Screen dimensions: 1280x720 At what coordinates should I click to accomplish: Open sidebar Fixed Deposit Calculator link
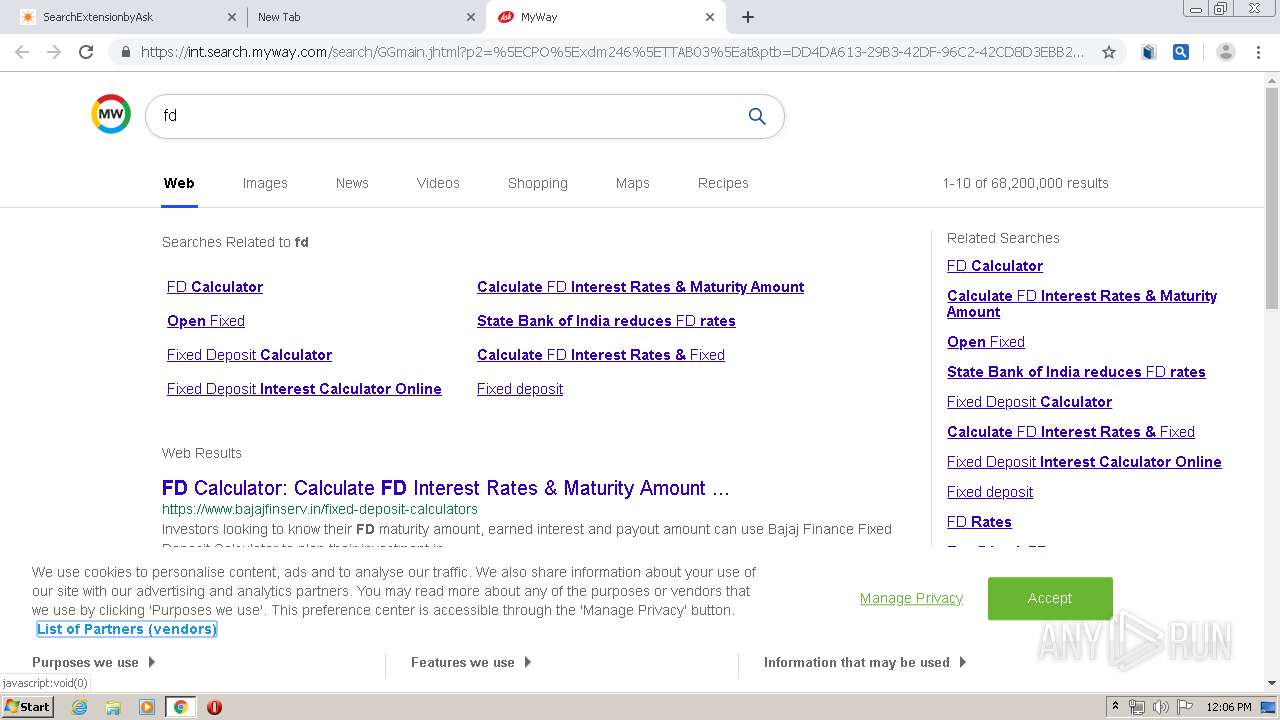point(1029,402)
